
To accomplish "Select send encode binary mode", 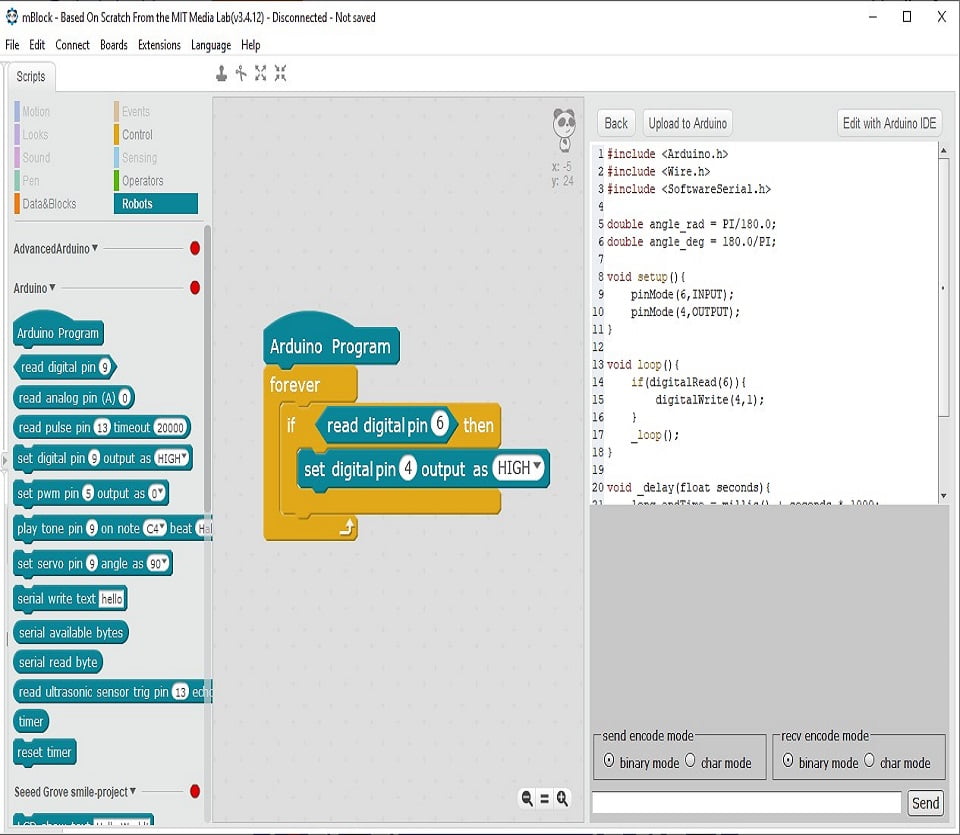I will [609, 760].
